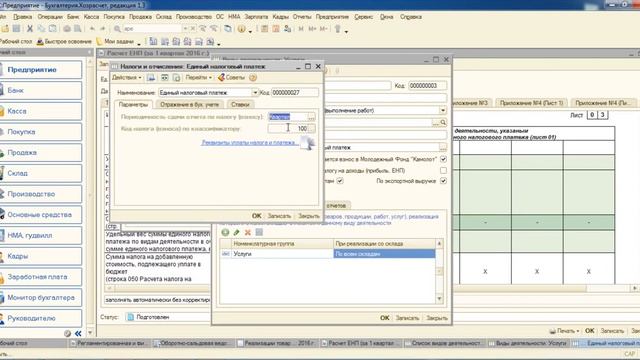Click the Undo arrow in main toolbar
Screen dimensions: 640x360
point(92,29)
